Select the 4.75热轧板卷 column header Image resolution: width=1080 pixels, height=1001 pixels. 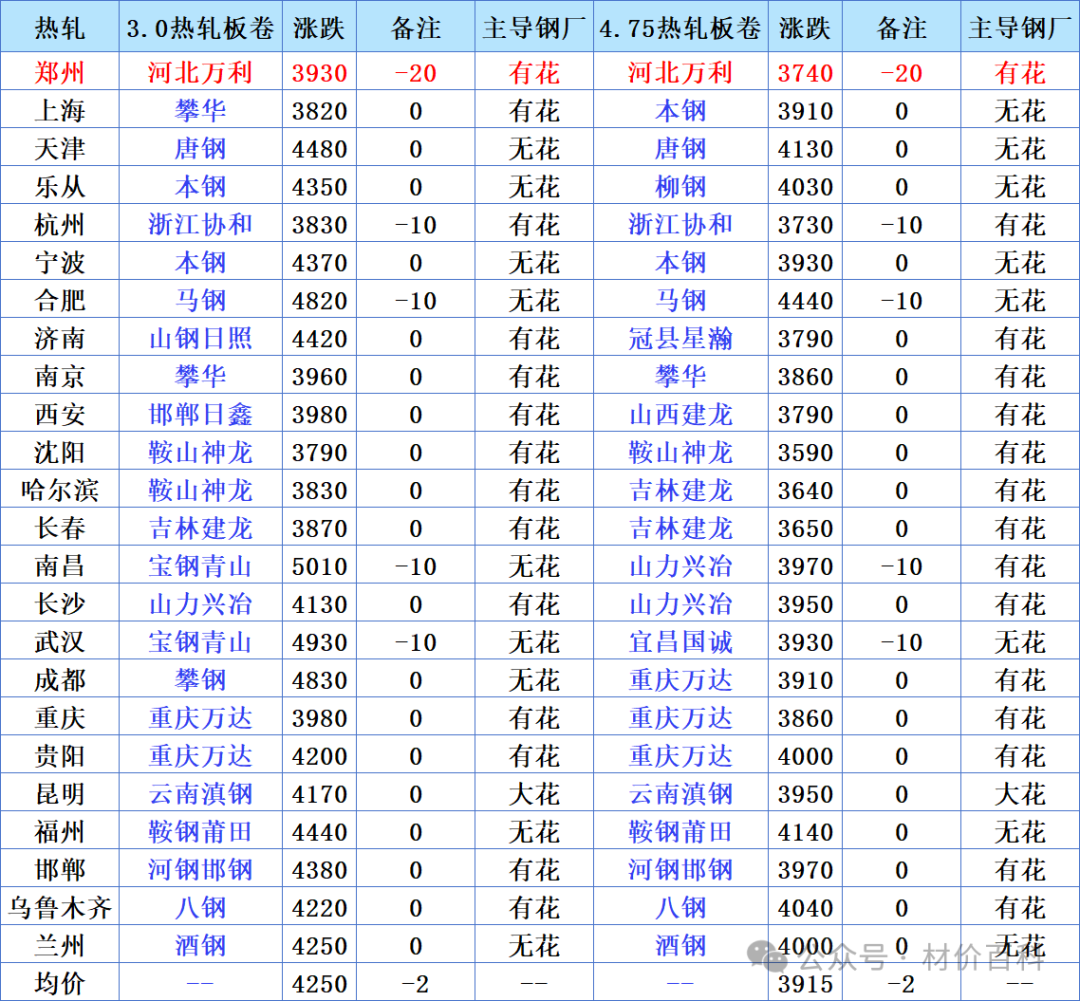pyautogui.click(x=681, y=28)
